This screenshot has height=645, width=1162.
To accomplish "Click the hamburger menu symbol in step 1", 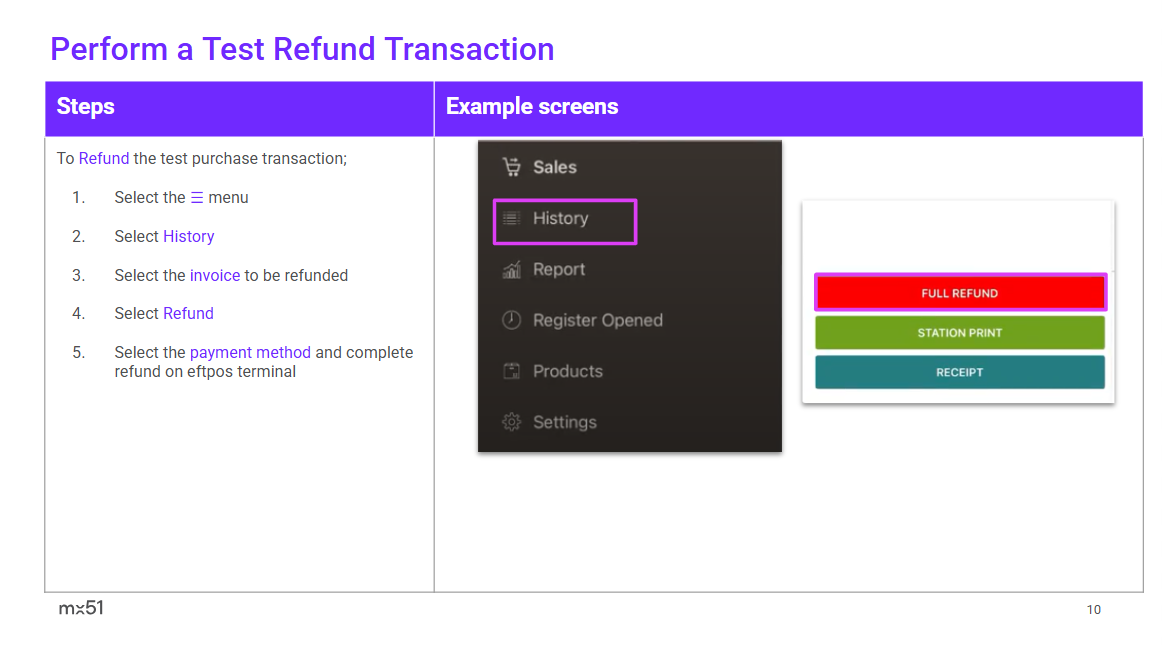I will point(197,198).
